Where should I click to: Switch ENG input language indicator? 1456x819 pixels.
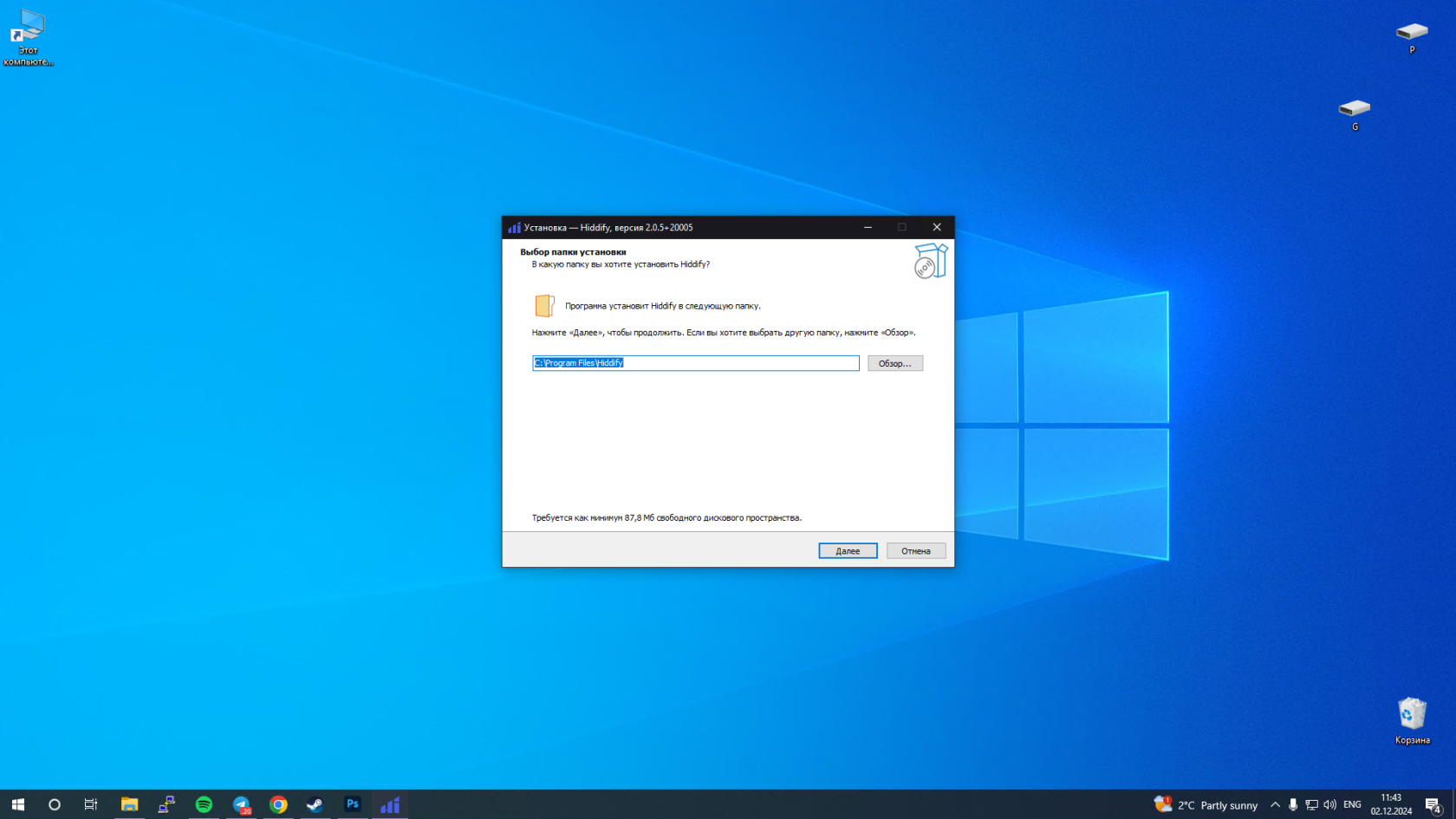click(x=1352, y=805)
